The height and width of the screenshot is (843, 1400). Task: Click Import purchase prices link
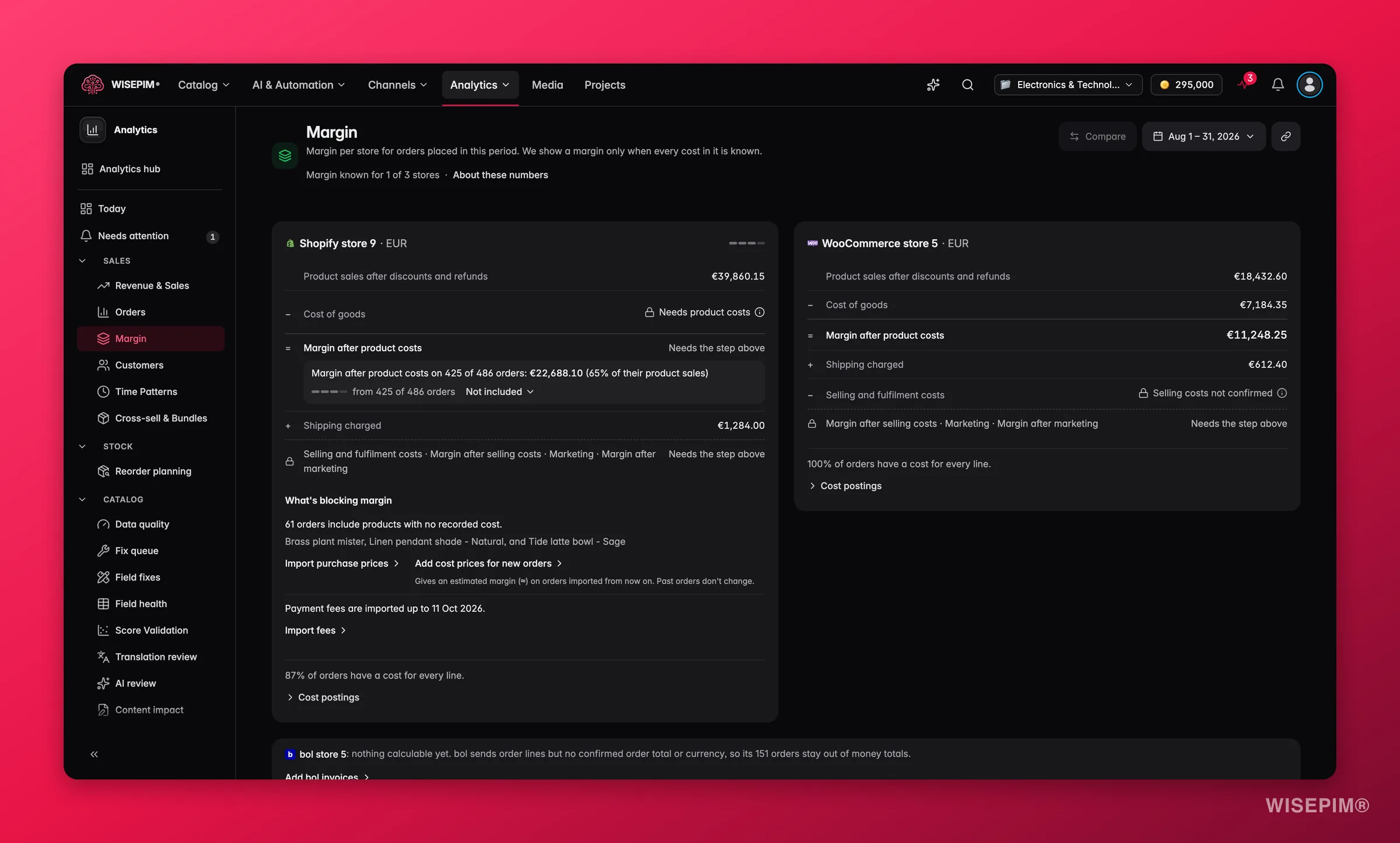(342, 564)
